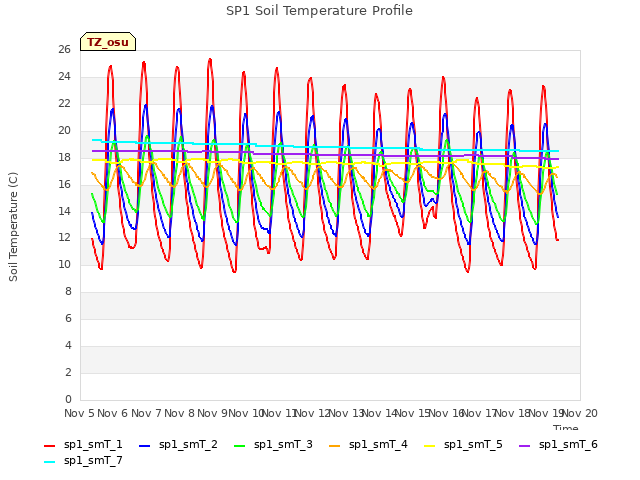Click the 8 y-axis tick label

[68, 292]
